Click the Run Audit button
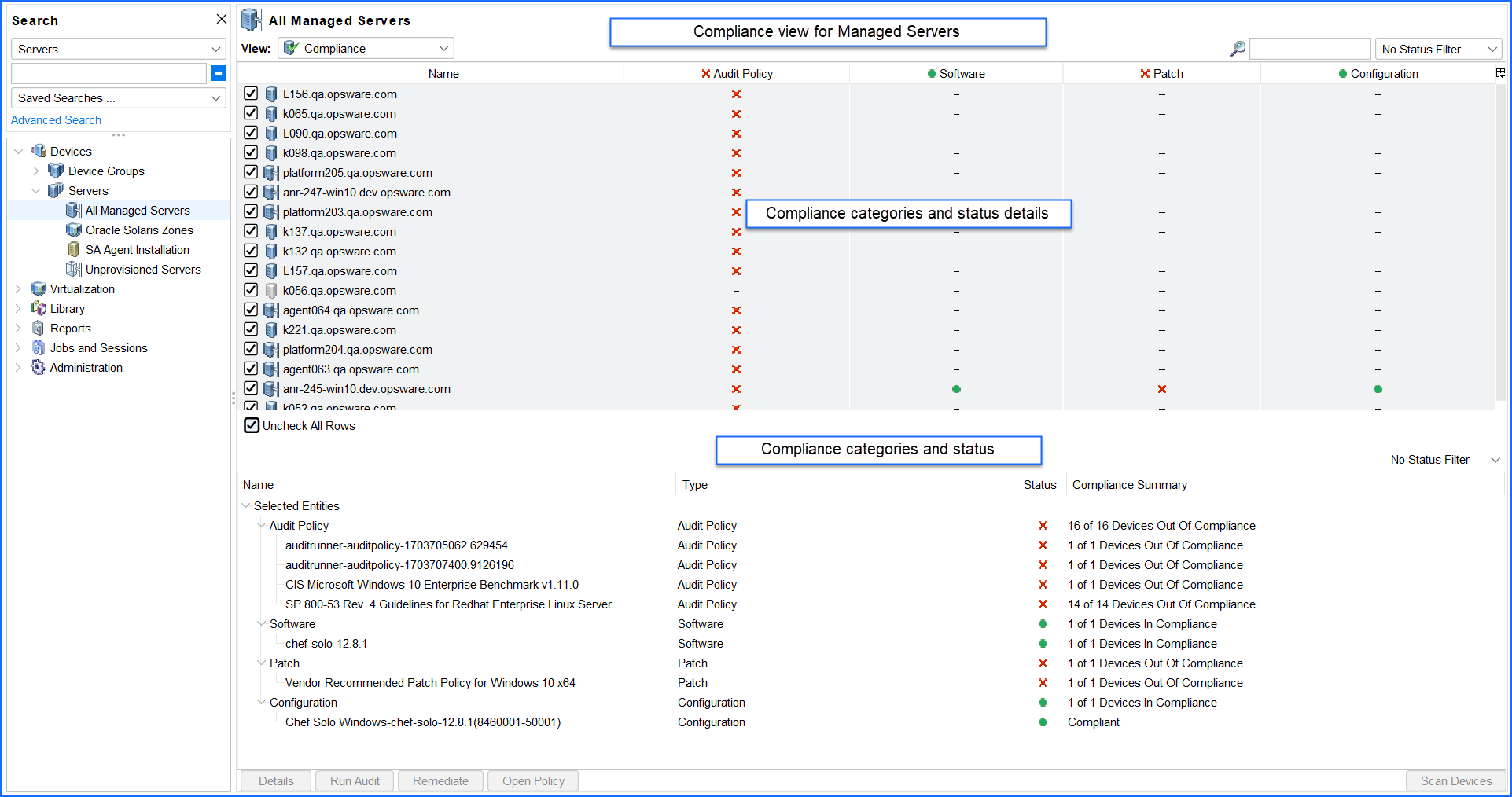1512x797 pixels. point(354,780)
